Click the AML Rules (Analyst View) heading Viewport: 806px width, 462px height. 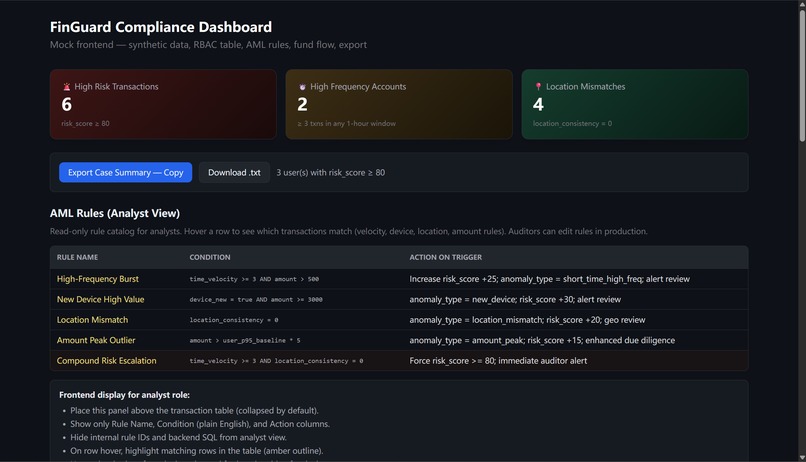(x=115, y=213)
